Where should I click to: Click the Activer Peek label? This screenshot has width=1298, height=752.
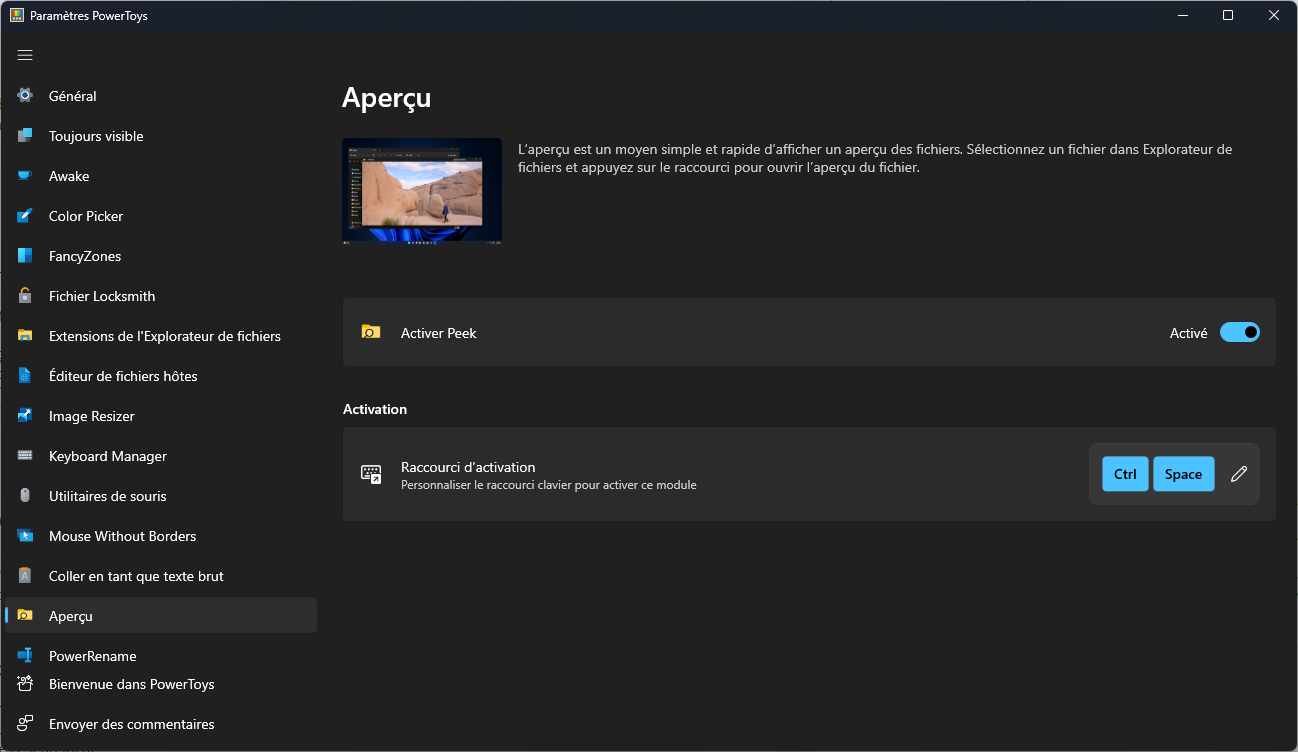tap(438, 333)
